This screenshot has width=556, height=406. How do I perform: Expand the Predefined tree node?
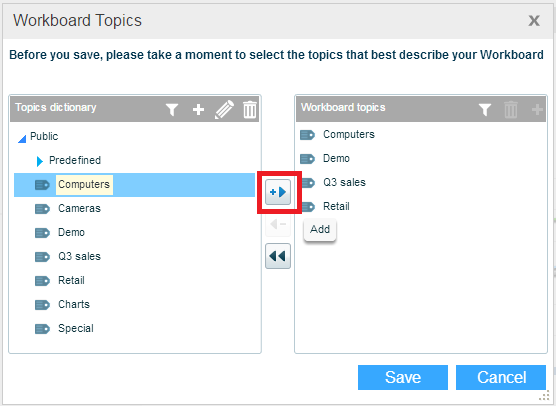pyautogui.click(x=40, y=161)
